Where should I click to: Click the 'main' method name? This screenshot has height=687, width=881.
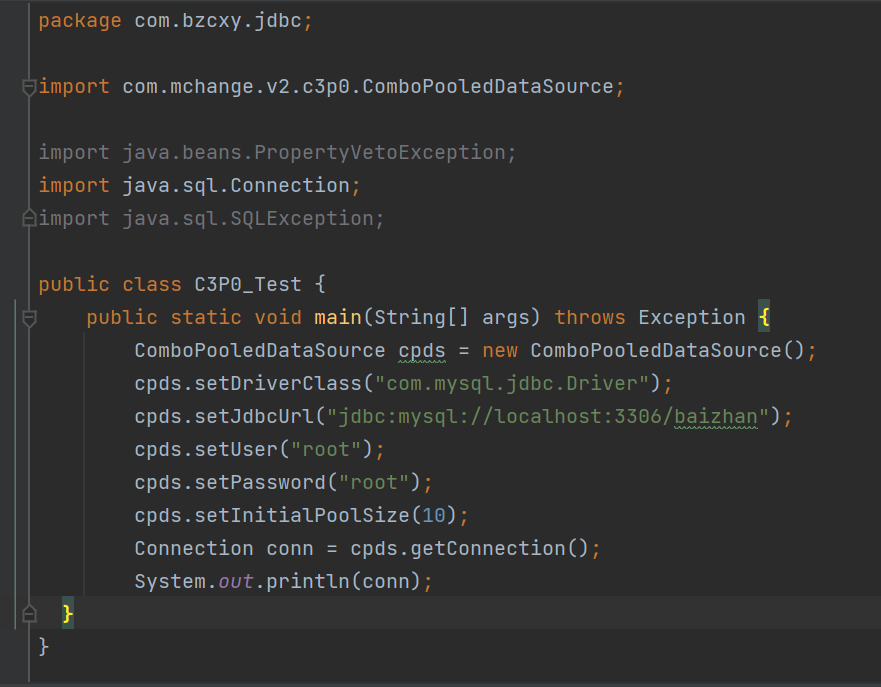tap(338, 317)
